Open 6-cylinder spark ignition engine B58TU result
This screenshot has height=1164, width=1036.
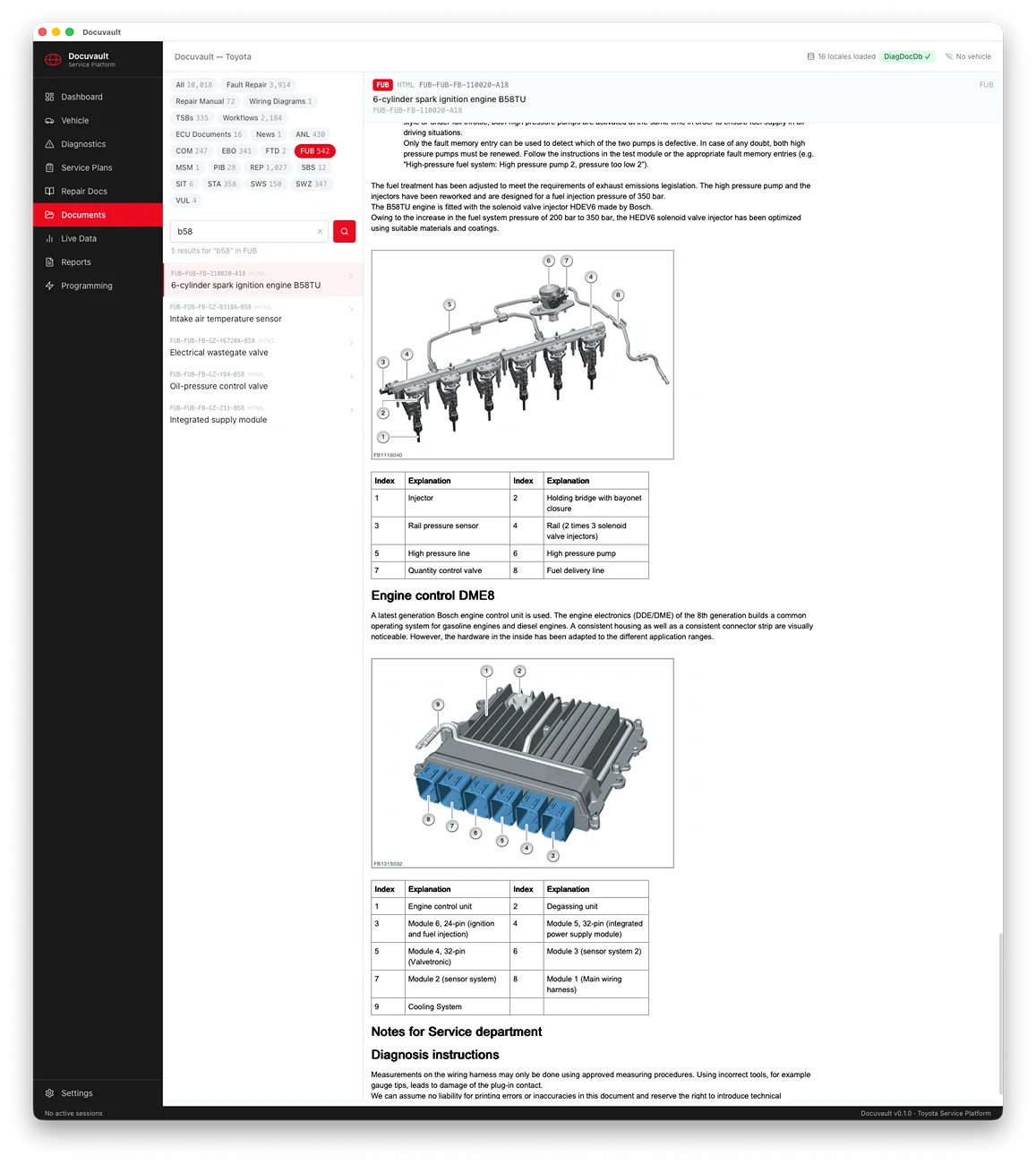pos(263,279)
